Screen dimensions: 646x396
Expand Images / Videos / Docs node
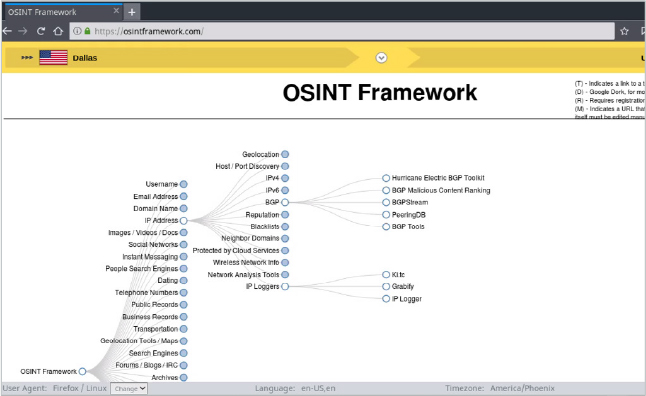pos(184,232)
